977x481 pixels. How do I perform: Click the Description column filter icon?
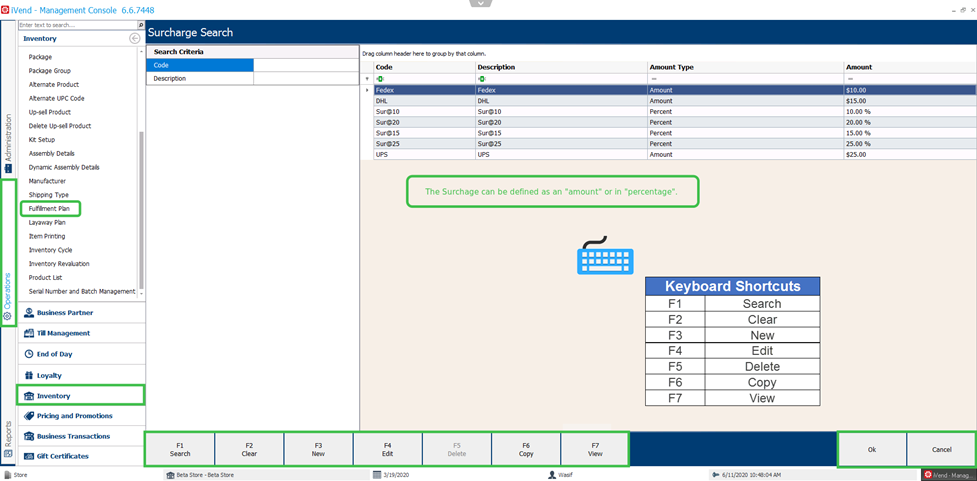(x=482, y=79)
